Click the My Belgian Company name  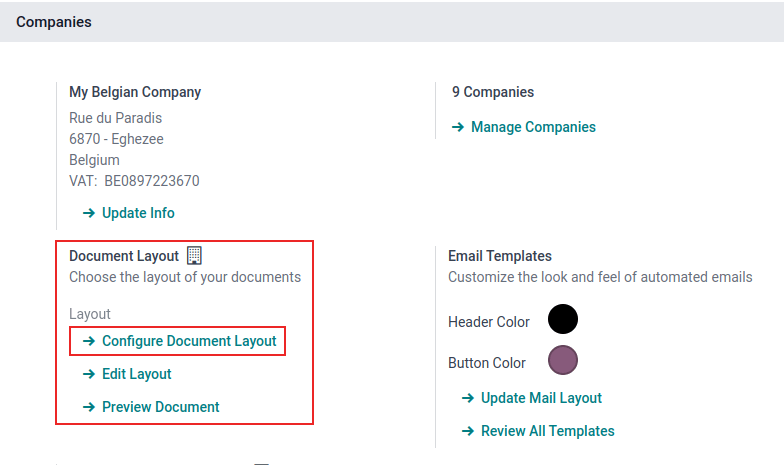[135, 92]
